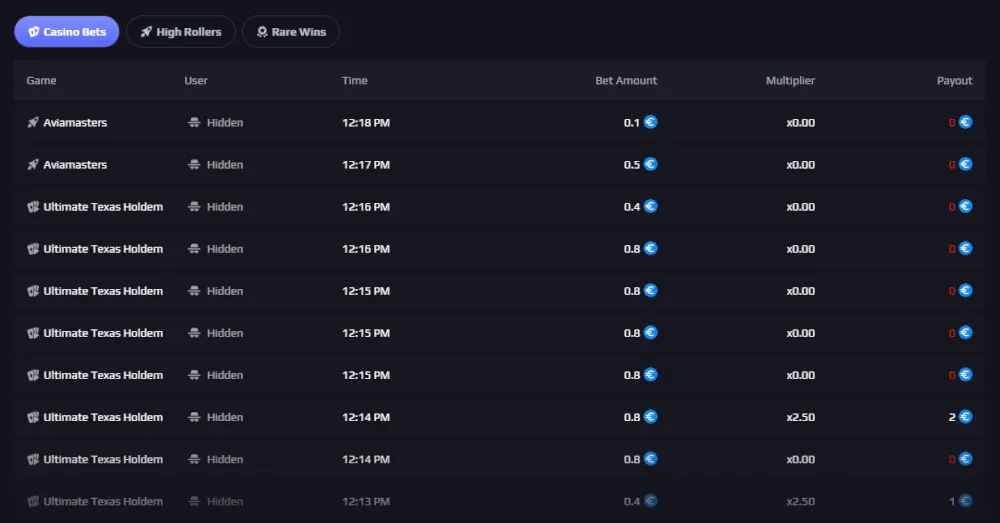Click the payout euro coin in the 12:14 PM x0.00 row
The height and width of the screenshot is (523, 1000).
[x=966, y=459]
